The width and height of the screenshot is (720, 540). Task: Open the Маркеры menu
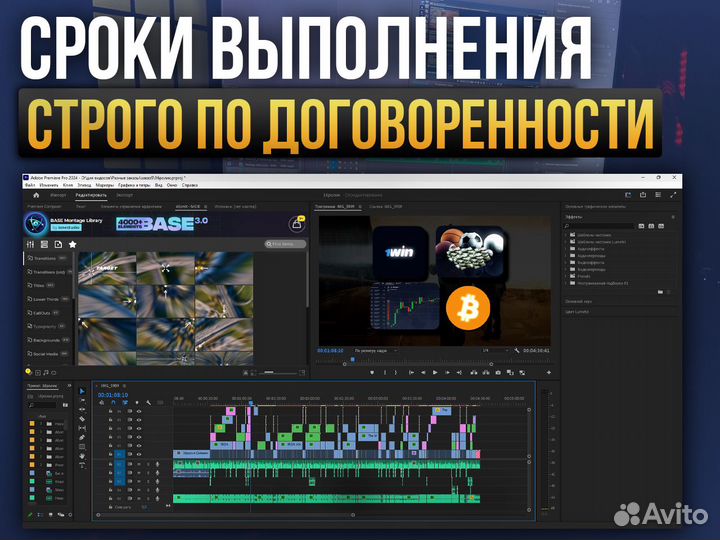pyautogui.click(x=105, y=185)
